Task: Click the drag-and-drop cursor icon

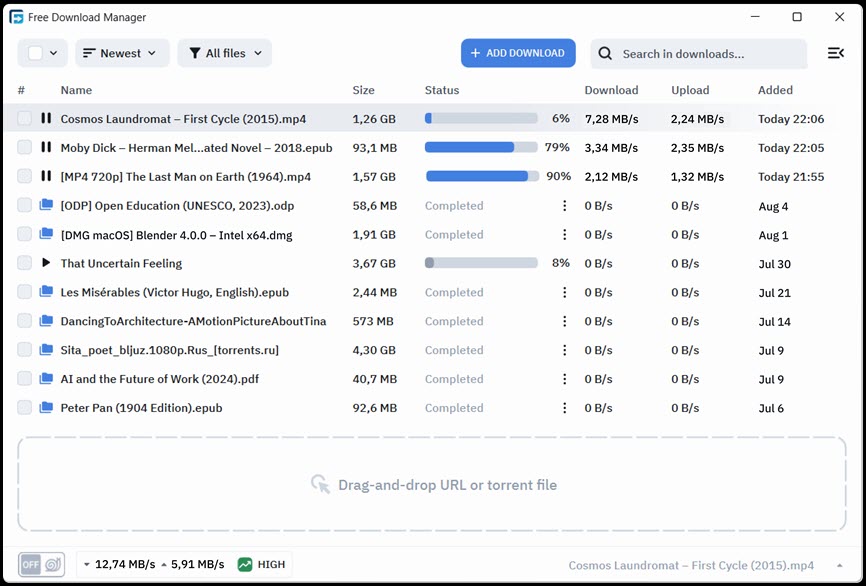Action: pos(320,484)
